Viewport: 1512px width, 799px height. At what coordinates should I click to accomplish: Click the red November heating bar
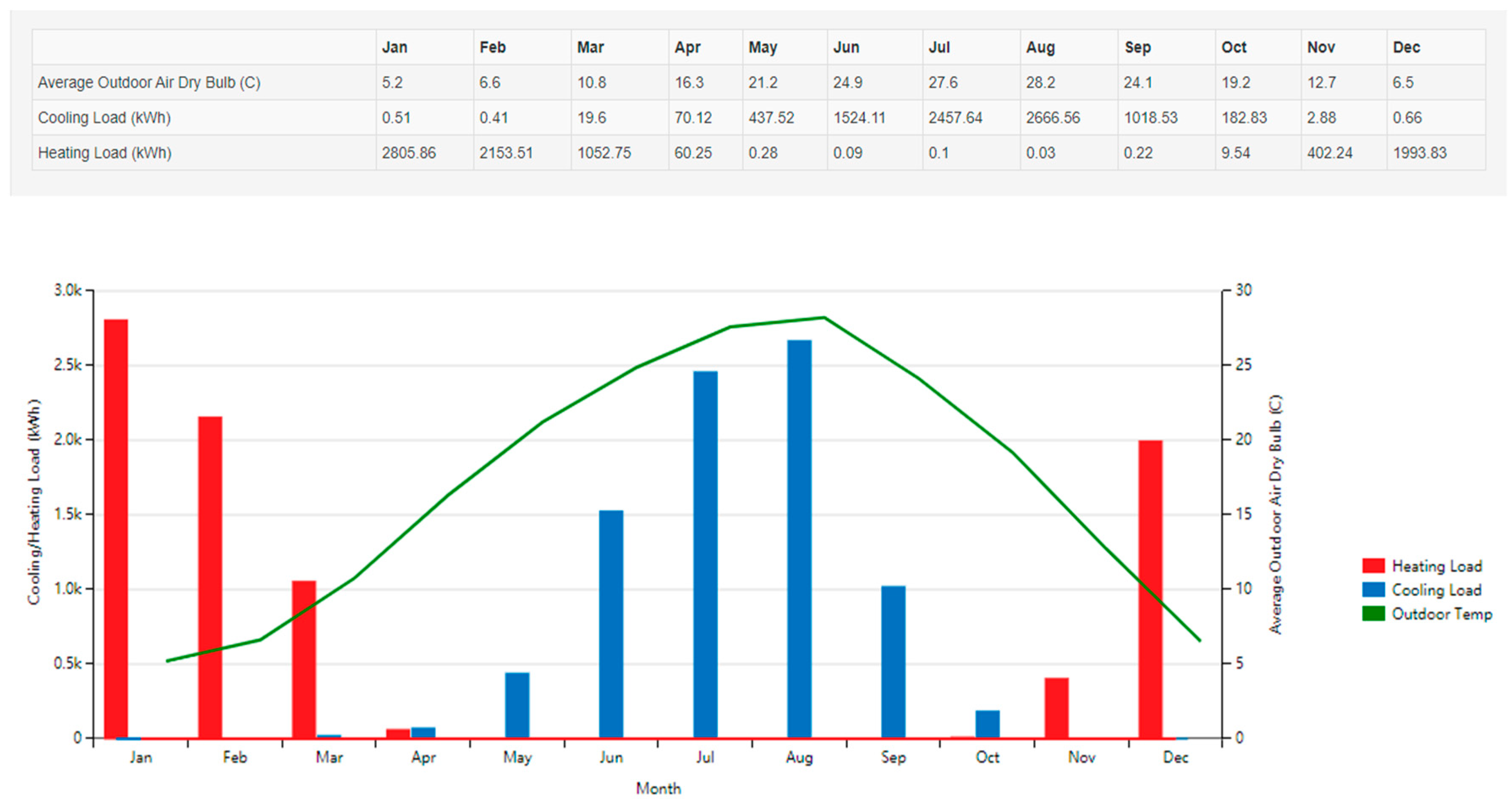[1056, 708]
